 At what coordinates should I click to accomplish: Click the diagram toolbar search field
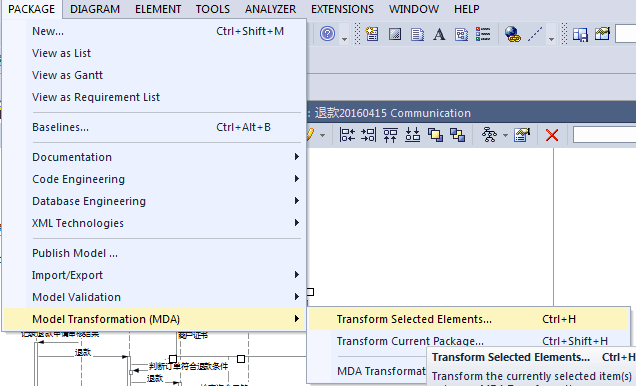coord(604,135)
